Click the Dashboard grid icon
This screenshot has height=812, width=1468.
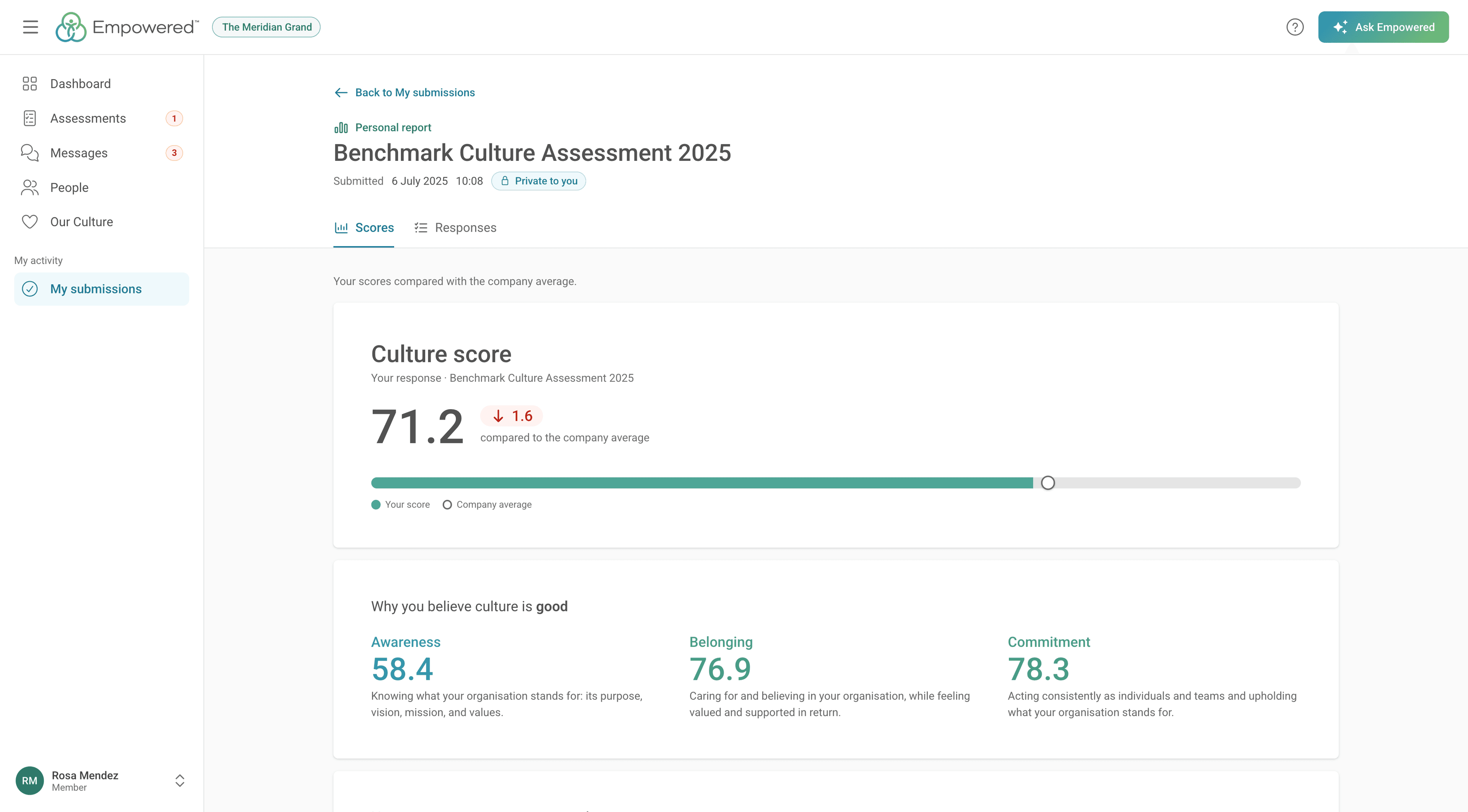pyautogui.click(x=30, y=84)
